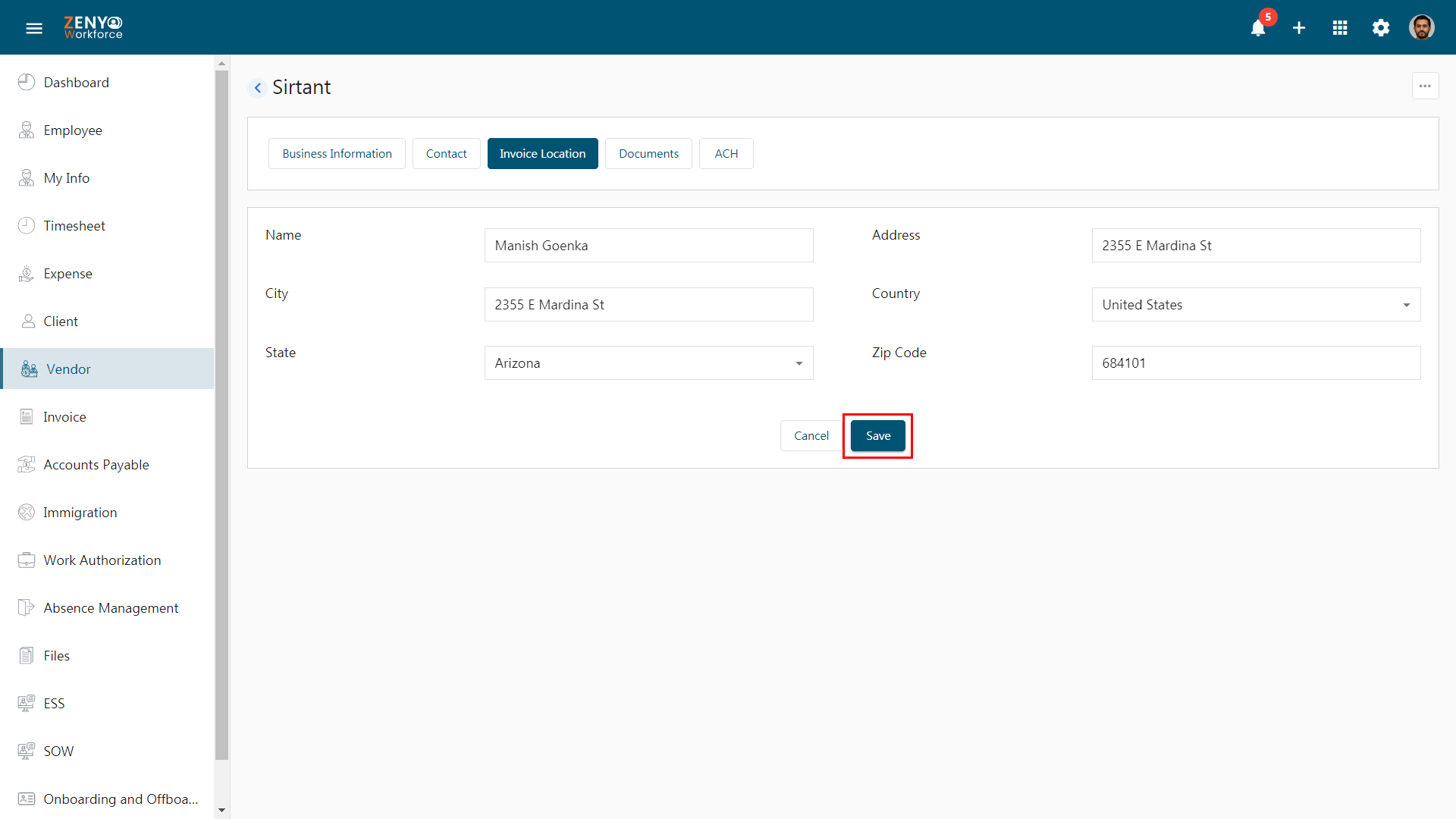Image resolution: width=1456 pixels, height=819 pixels.
Task: Scroll the left sidebar navigation down
Action: click(222, 811)
